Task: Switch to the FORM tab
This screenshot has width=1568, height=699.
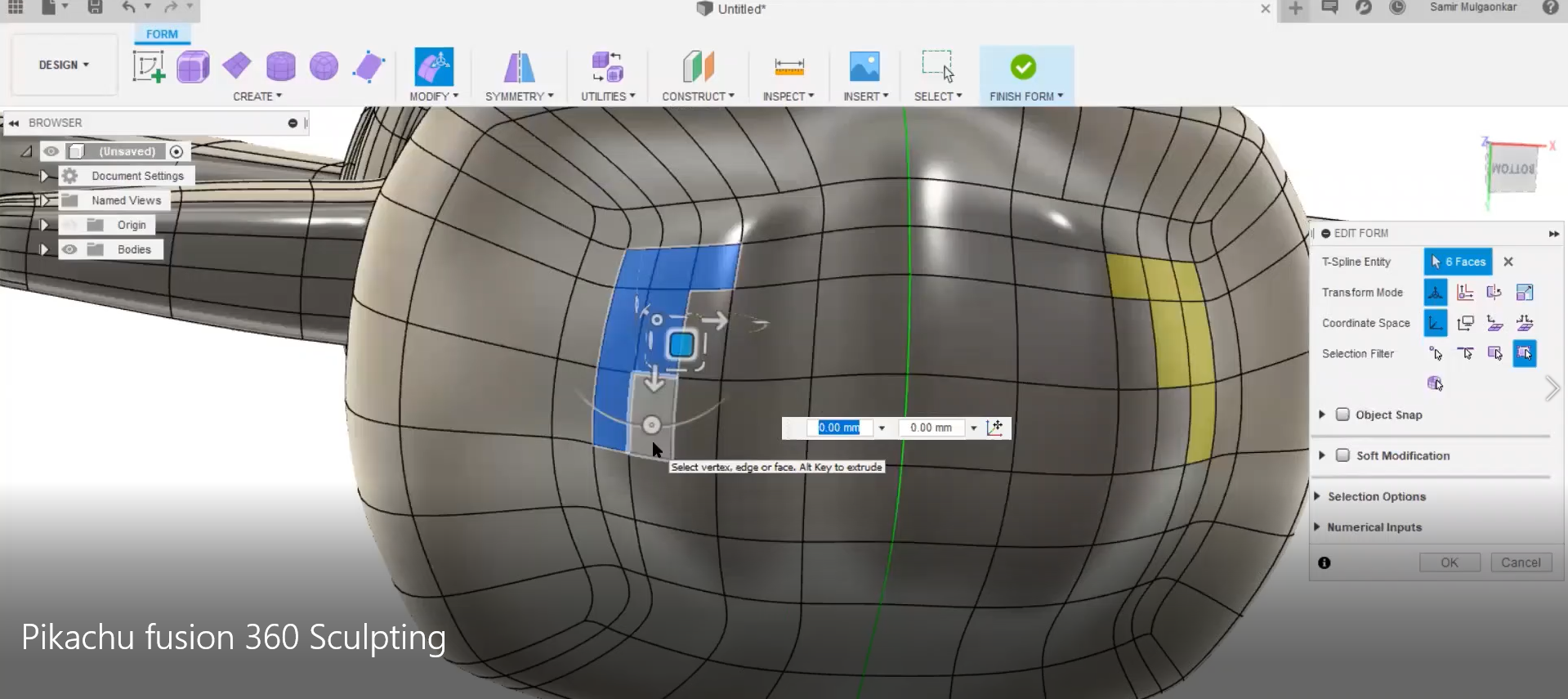Action: (162, 34)
